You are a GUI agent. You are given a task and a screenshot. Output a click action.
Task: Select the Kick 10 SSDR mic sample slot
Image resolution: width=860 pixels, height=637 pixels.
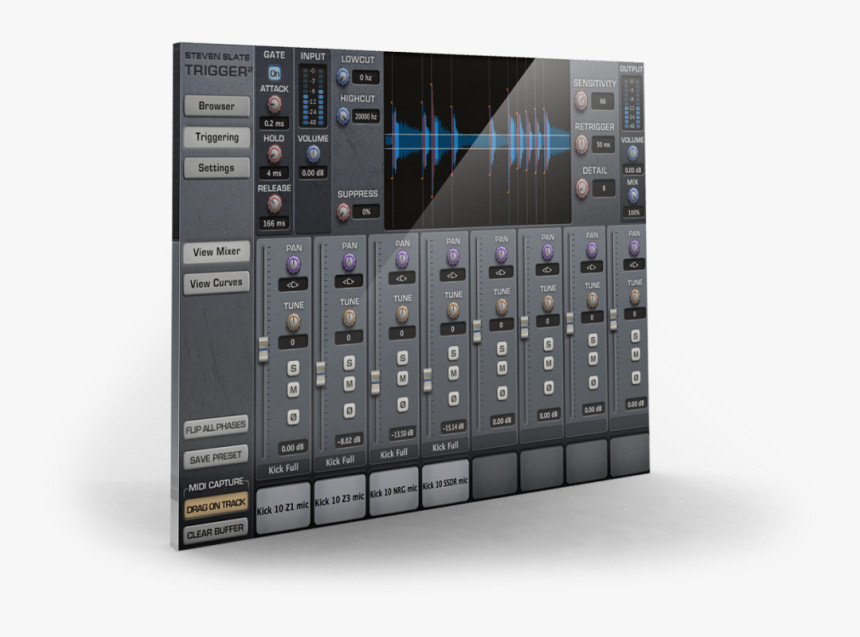445,483
